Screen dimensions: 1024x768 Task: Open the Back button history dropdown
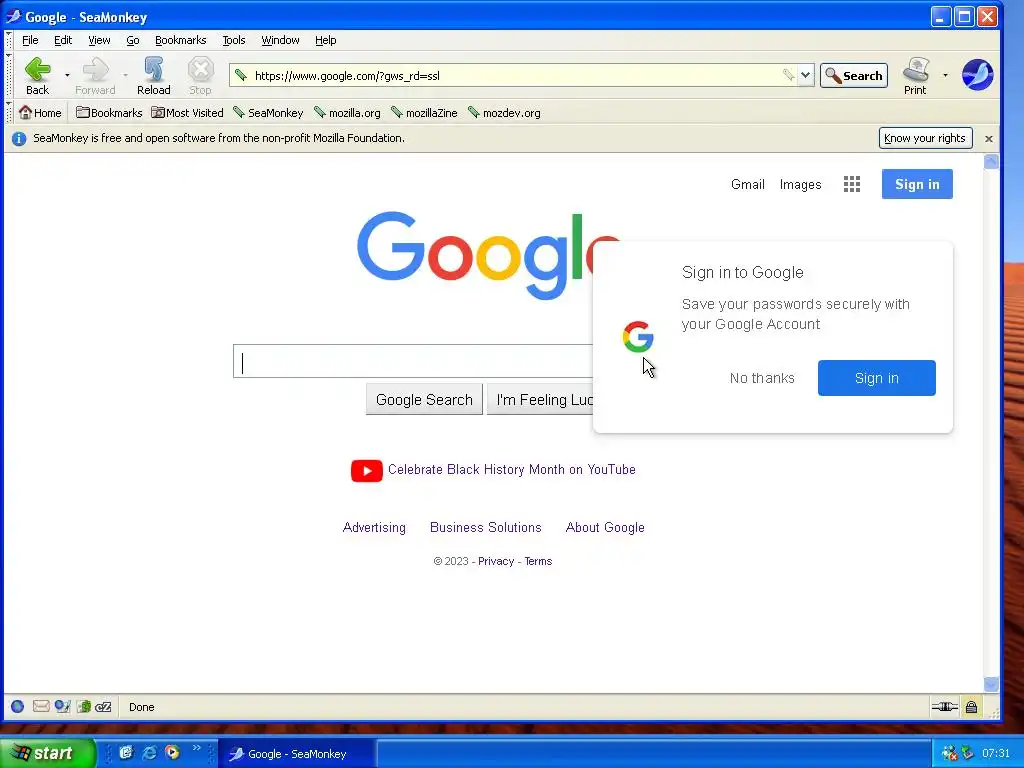point(67,76)
